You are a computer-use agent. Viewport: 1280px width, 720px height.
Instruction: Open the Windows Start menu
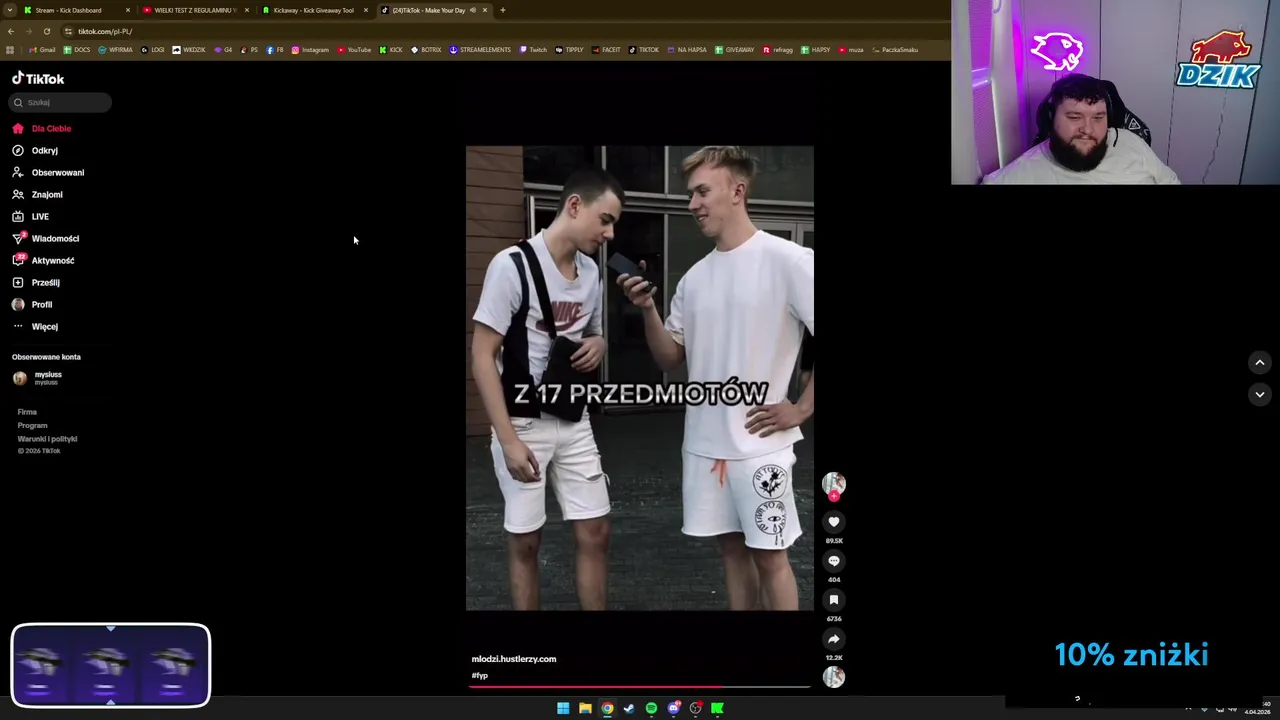[563, 708]
